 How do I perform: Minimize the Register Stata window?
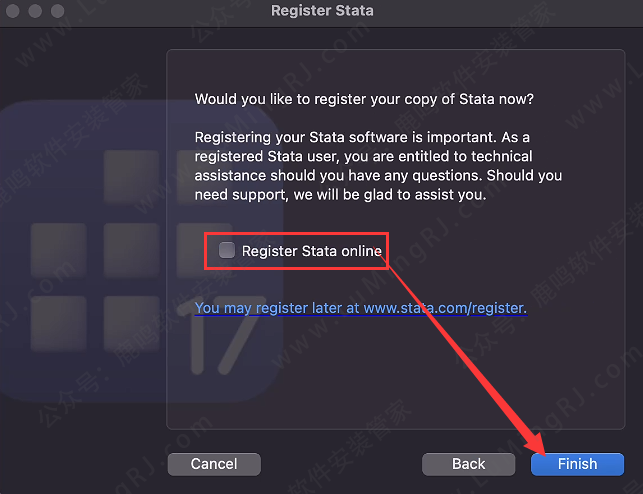click(x=33, y=11)
